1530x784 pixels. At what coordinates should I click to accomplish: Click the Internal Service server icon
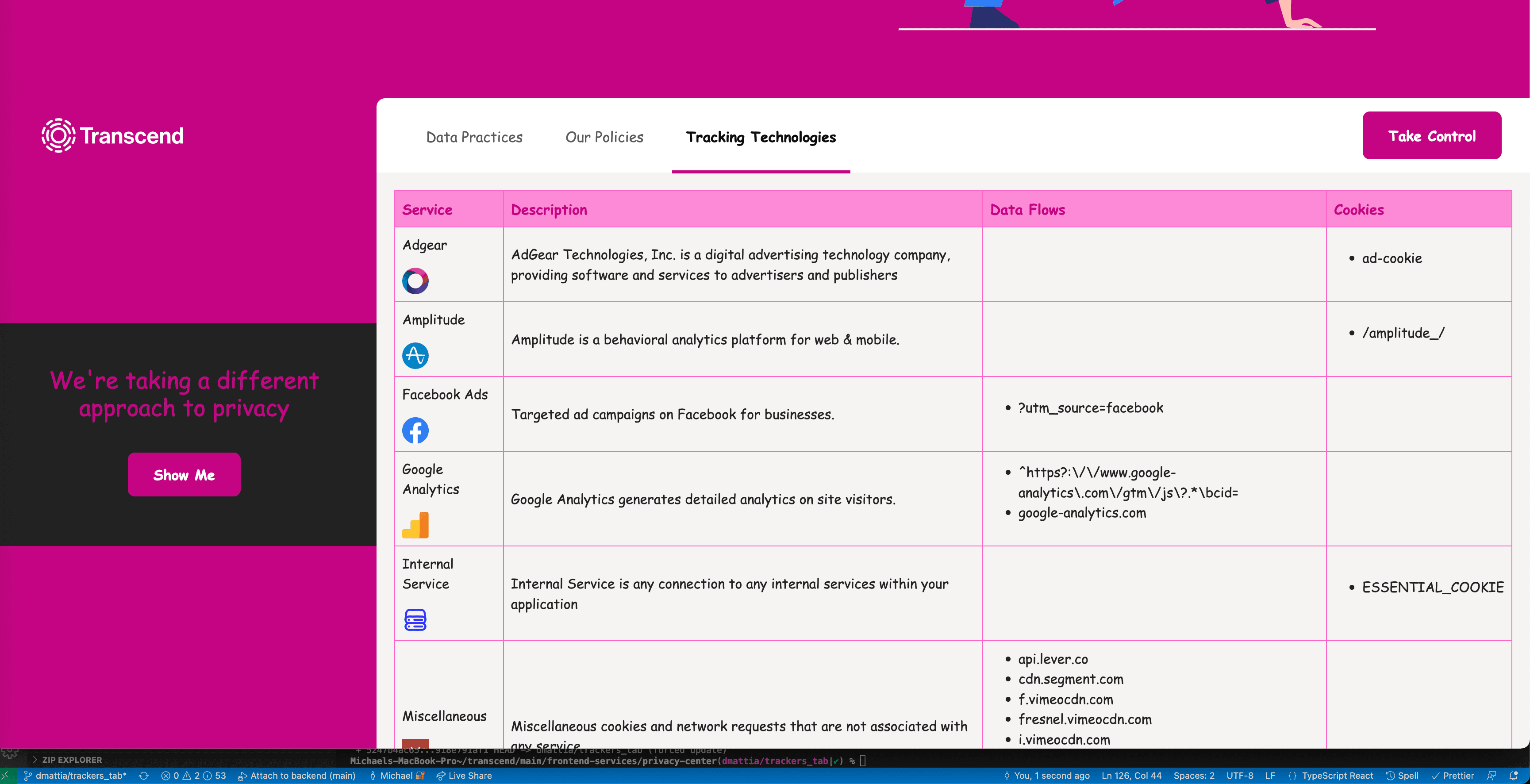[x=415, y=621]
